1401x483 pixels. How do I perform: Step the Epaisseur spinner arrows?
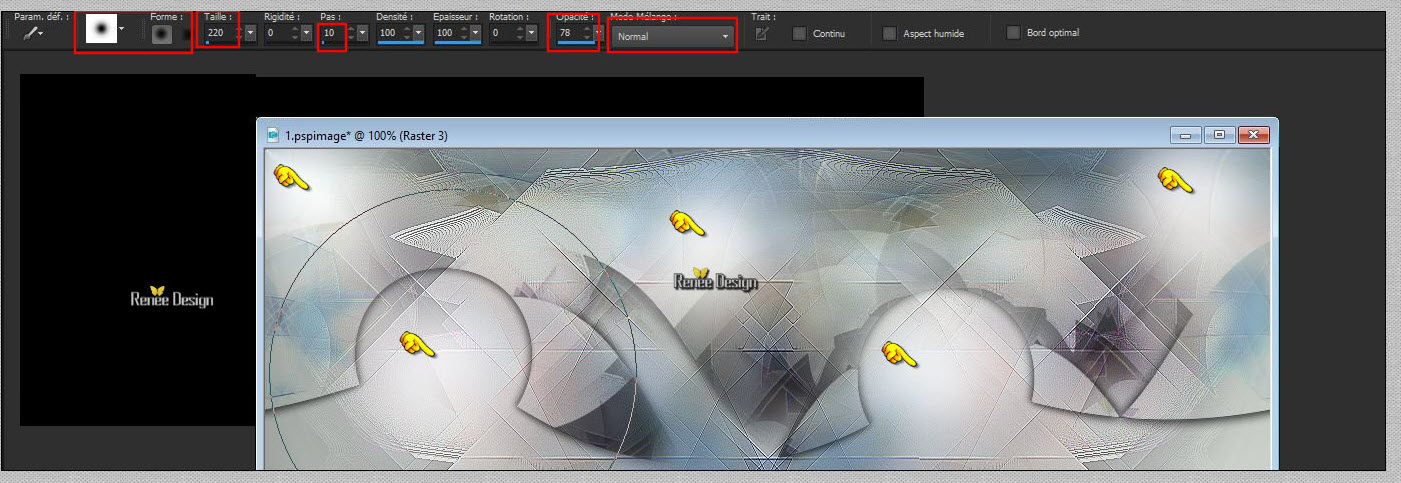pos(463,33)
